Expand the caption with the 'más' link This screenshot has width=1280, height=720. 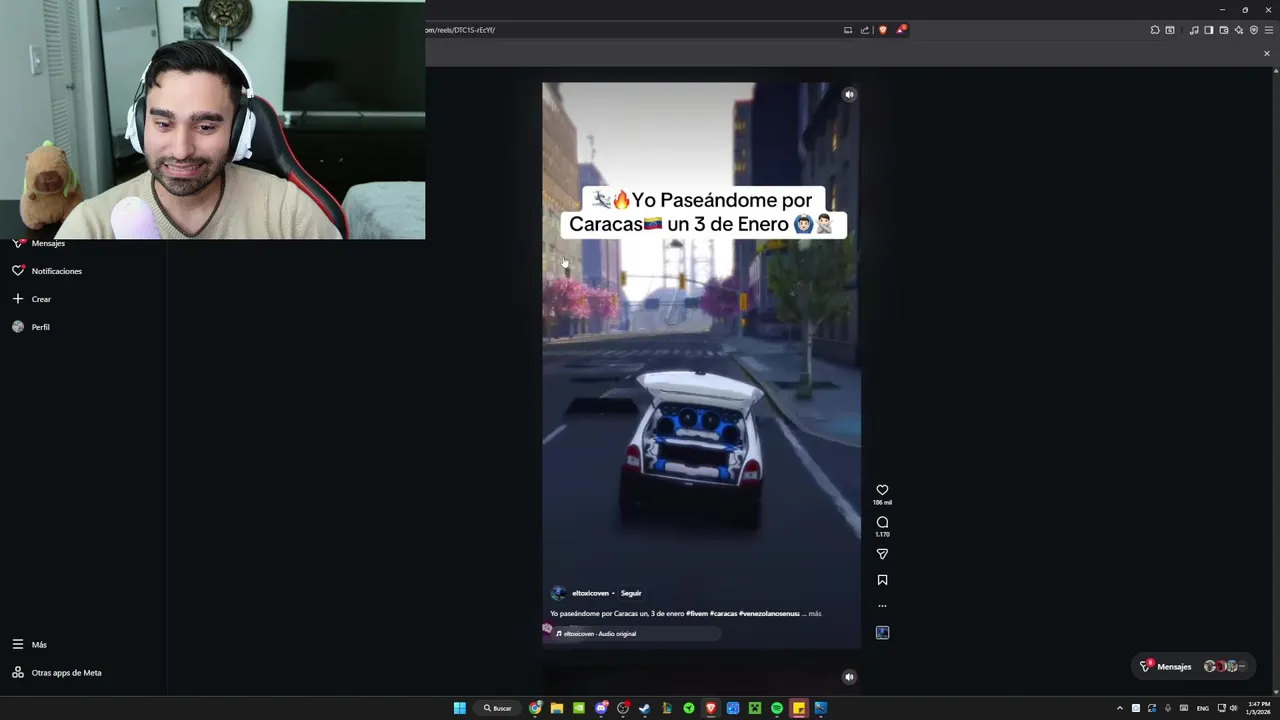(x=815, y=614)
